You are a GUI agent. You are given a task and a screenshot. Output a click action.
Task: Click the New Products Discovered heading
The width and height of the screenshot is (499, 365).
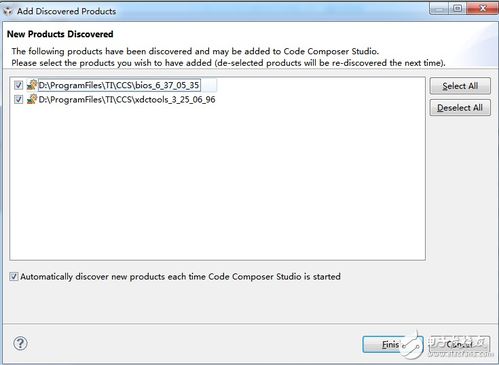click(x=60, y=34)
